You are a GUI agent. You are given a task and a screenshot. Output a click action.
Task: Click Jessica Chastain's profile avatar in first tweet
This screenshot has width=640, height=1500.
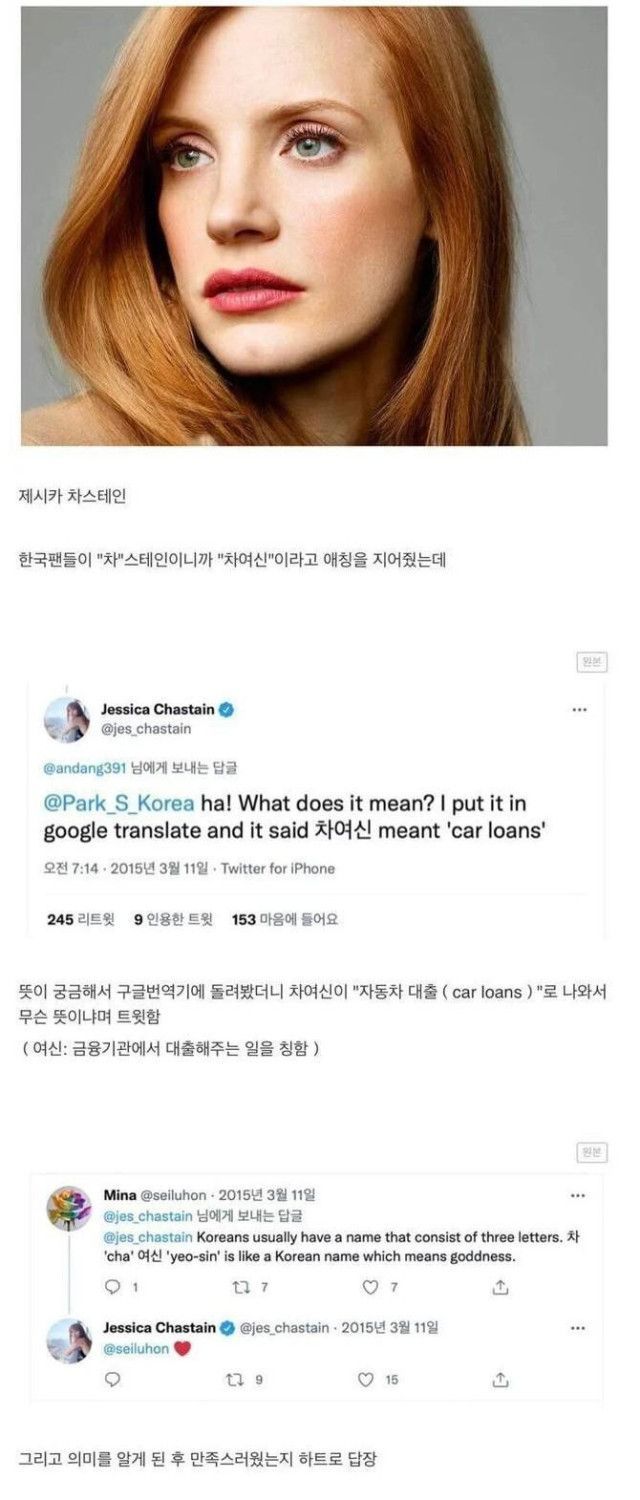(67, 720)
